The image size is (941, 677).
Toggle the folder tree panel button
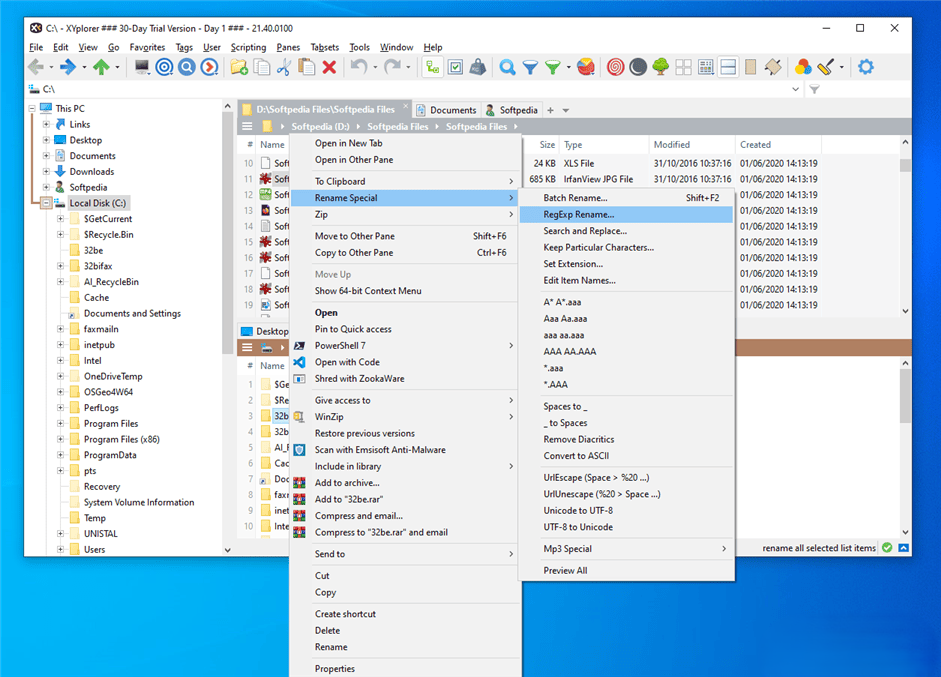(x=432, y=67)
